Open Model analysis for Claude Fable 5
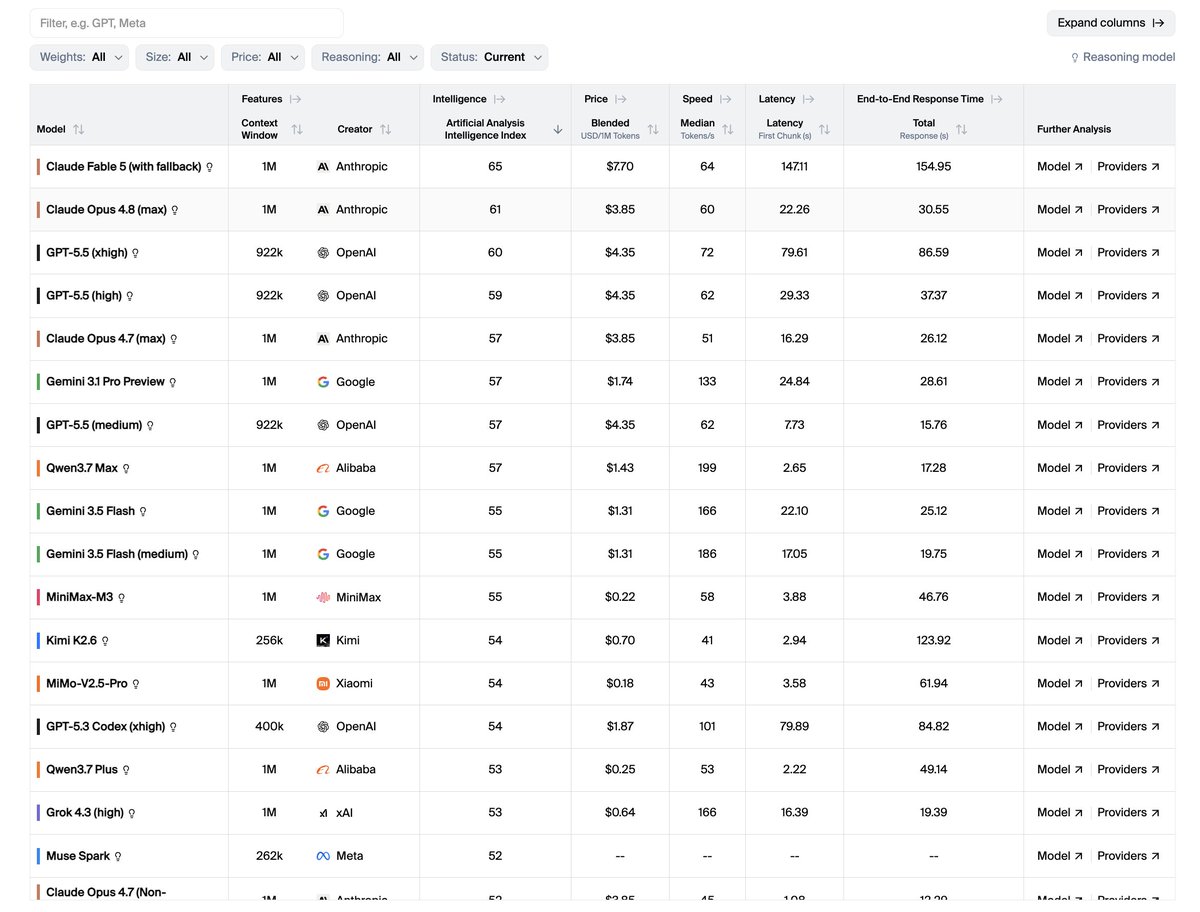This screenshot has height=912, width=1200. point(1060,167)
